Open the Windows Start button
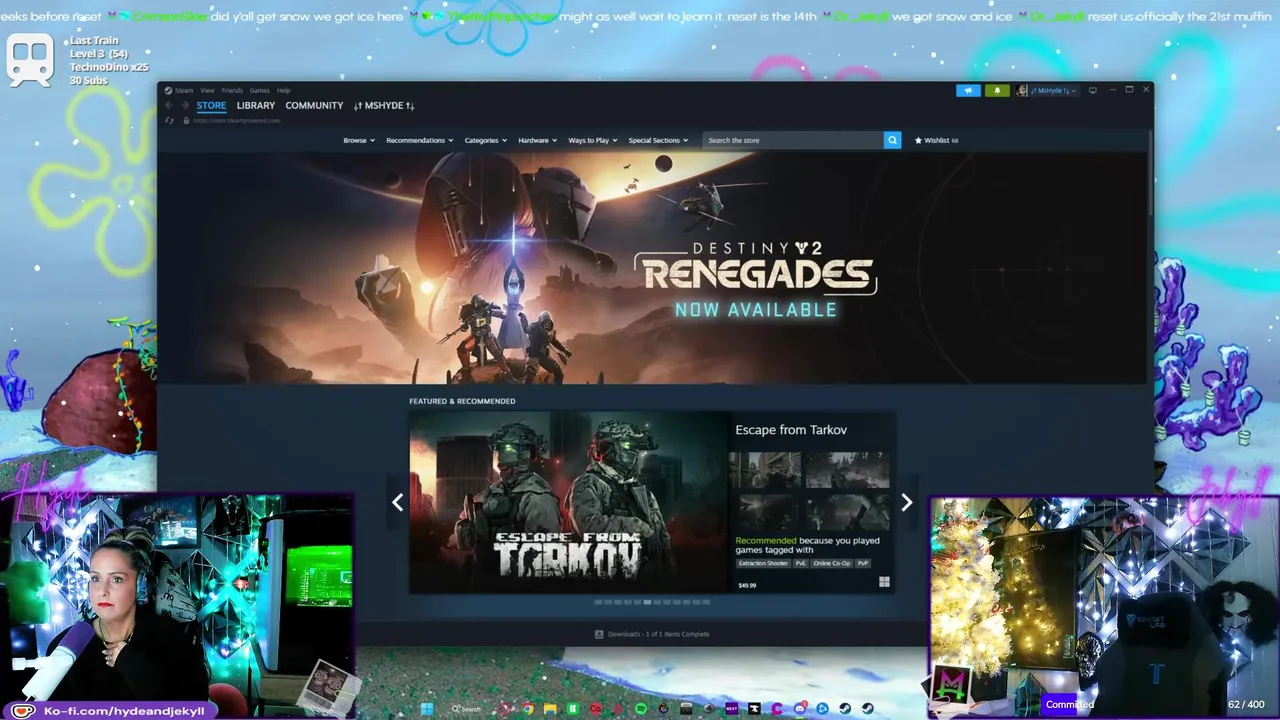 coord(427,709)
